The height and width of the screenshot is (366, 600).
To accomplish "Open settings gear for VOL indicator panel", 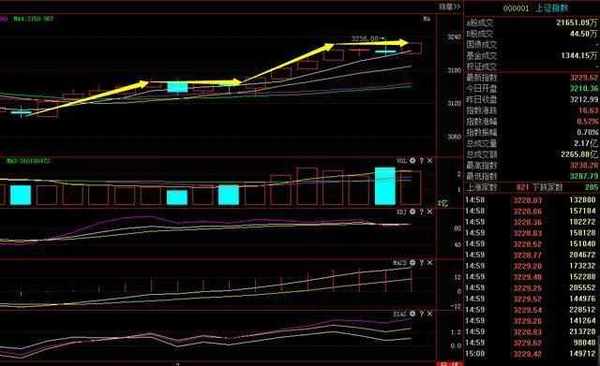I will [412, 160].
